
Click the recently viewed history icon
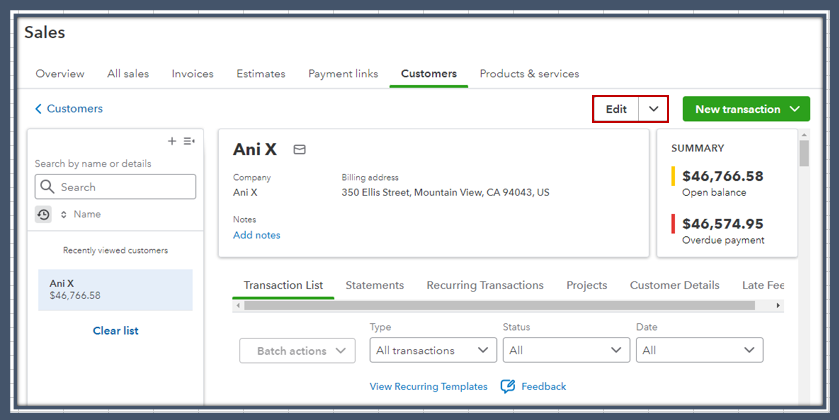[43, 214]
